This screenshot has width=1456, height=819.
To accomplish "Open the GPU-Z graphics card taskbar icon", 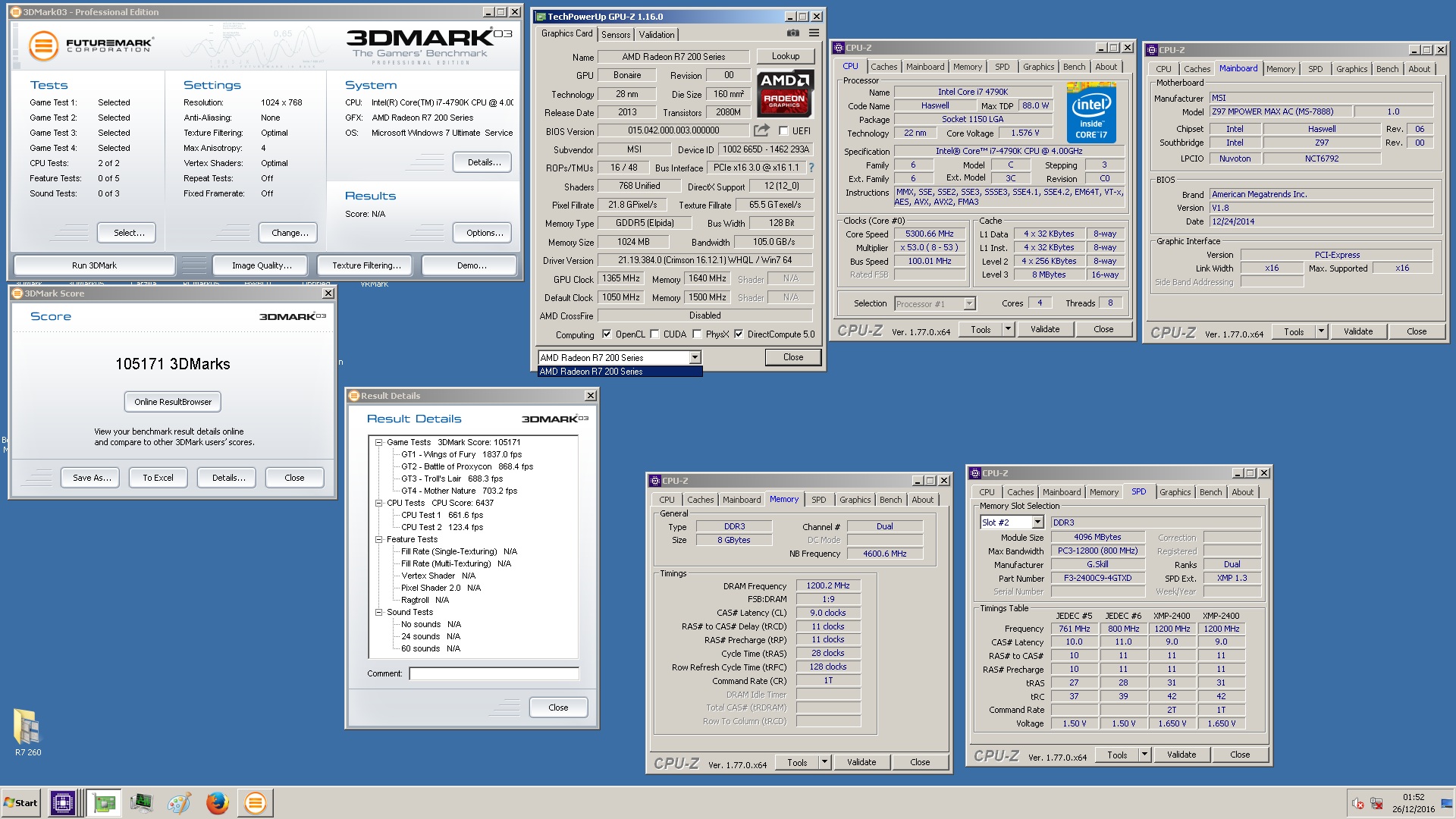I will (104, 802).
